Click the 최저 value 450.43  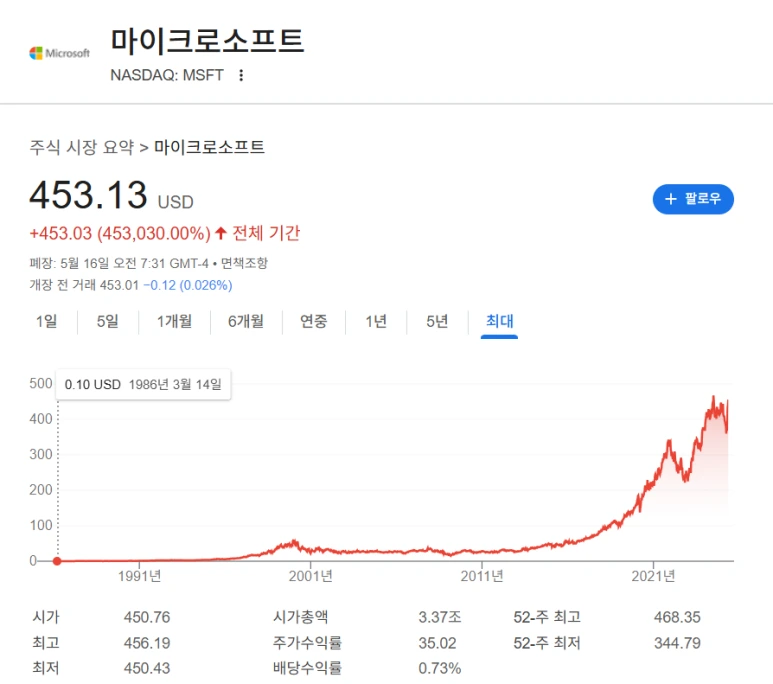tap(147, 668)
